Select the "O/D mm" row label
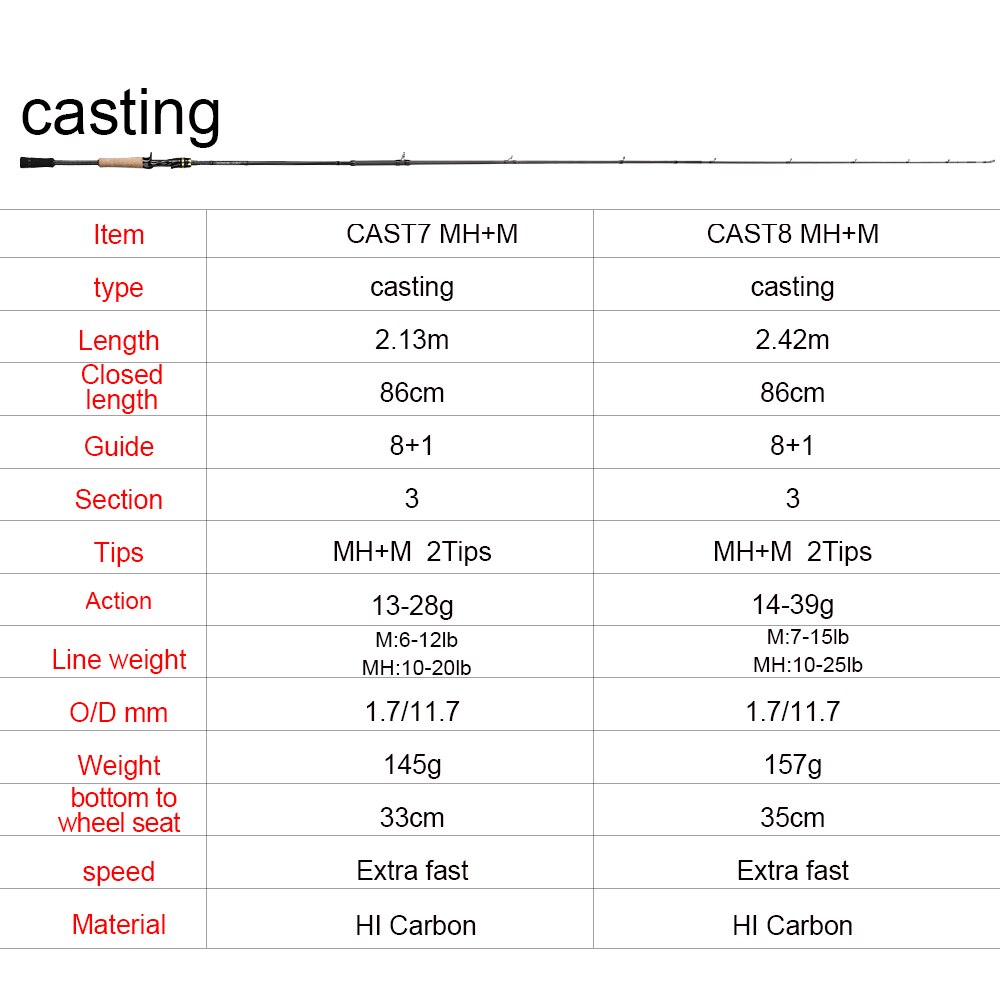Viewport: 1000px width, 1000px height. coord(118,713)
